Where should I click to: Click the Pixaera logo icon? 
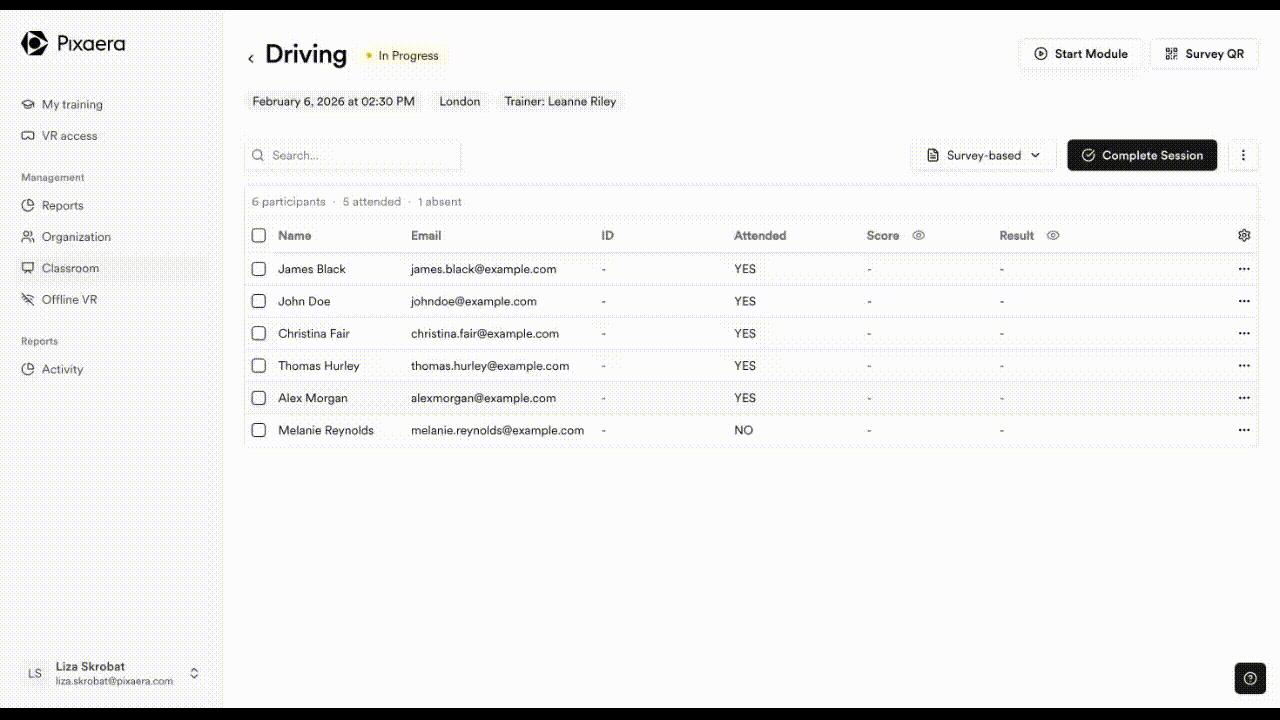pos(34,43)
